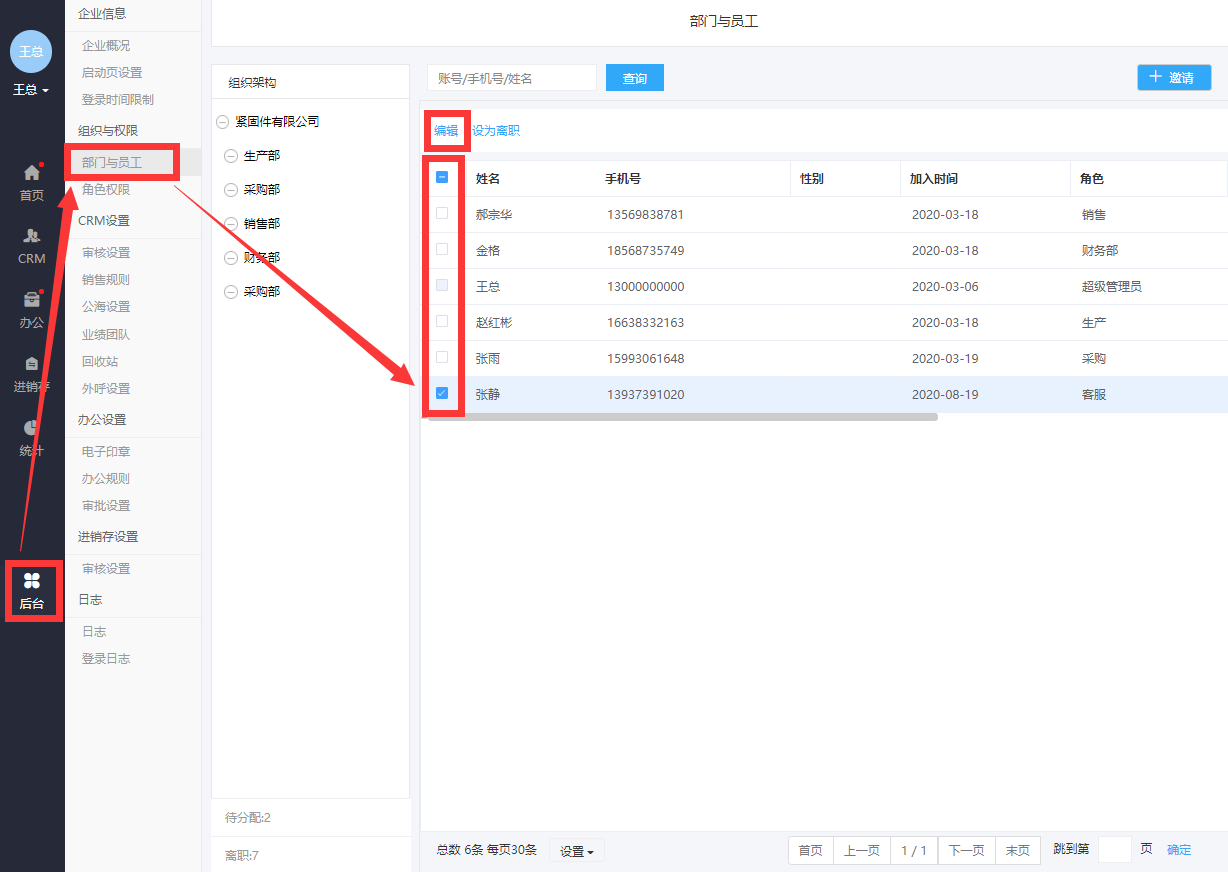This screenshot has width=1228, height=872.
Task: Check the box for 金格
Action: [x=442, y=250]
